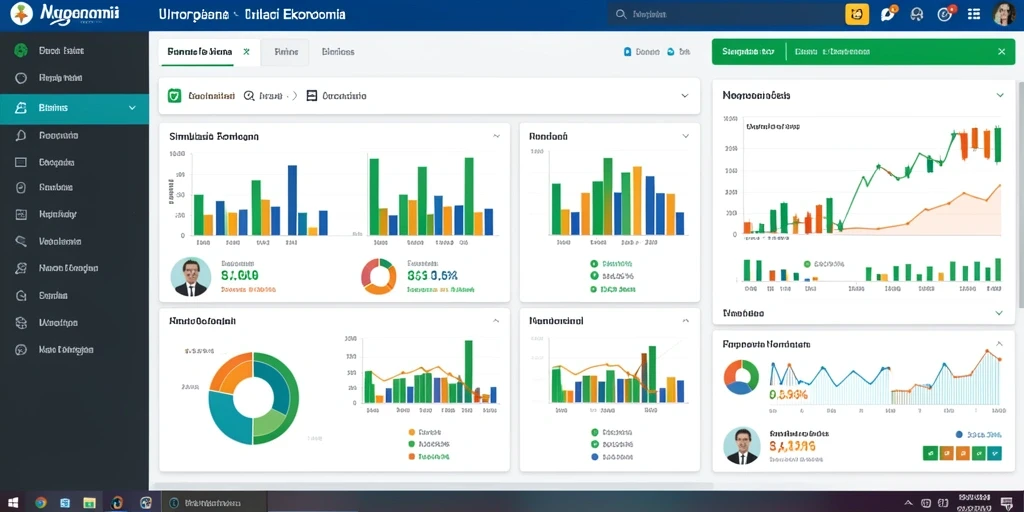1024x512 pixels.
Task: Open the dropdown chevron at the filter bar's end
Action: (x=684, y=95)
